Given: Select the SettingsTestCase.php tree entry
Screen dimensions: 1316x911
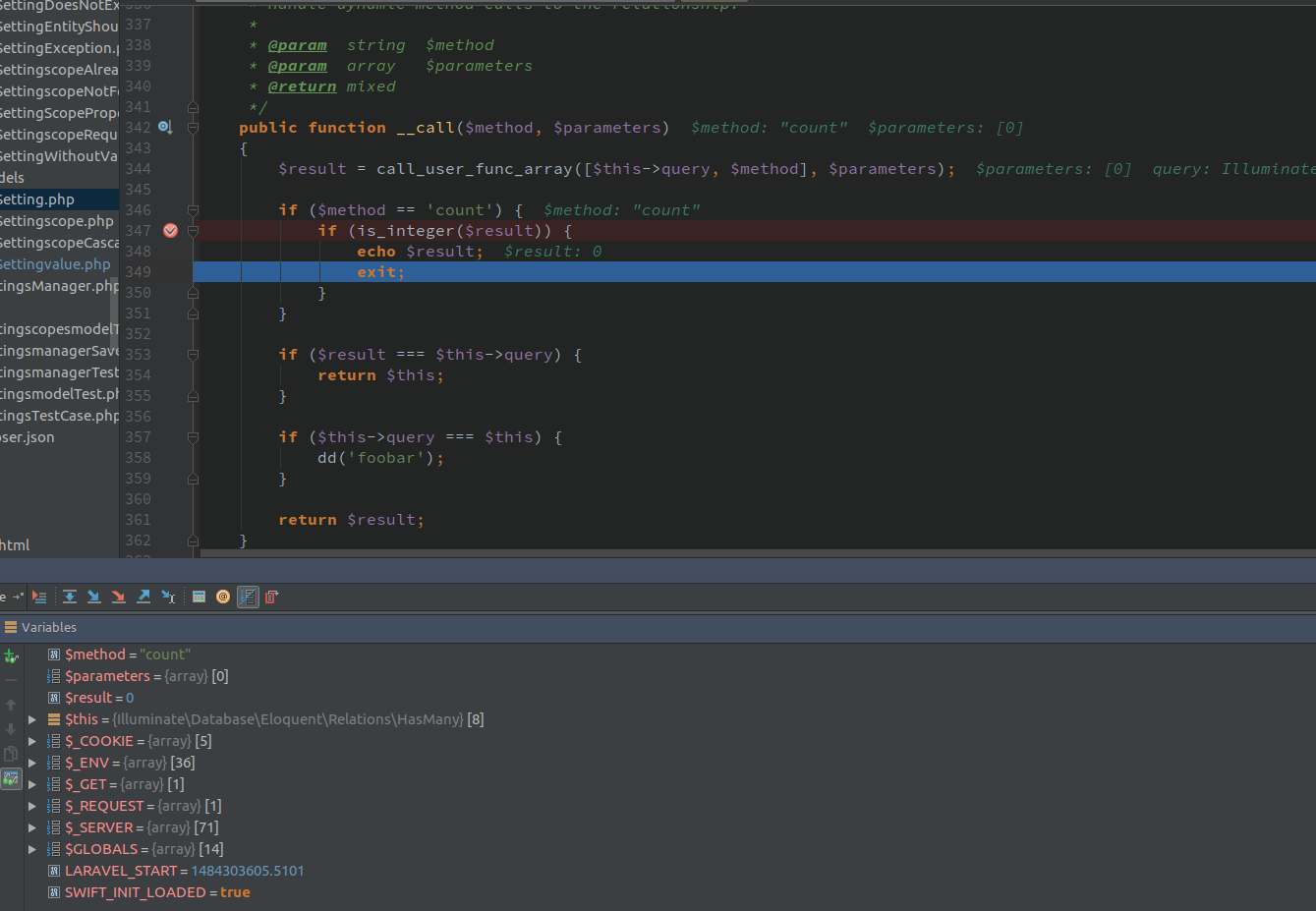Looking at the screenshot, I should click(x=59, y=416).
